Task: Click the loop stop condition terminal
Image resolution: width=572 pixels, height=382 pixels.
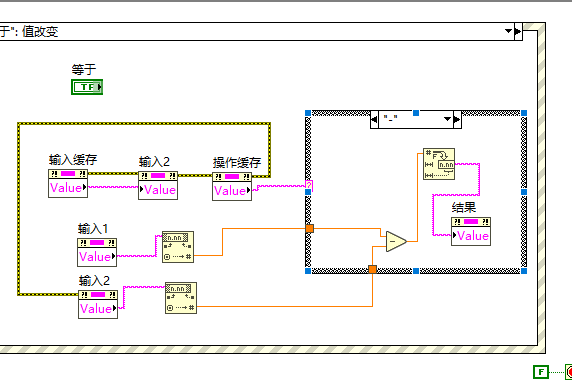Action: coord(568,372)
